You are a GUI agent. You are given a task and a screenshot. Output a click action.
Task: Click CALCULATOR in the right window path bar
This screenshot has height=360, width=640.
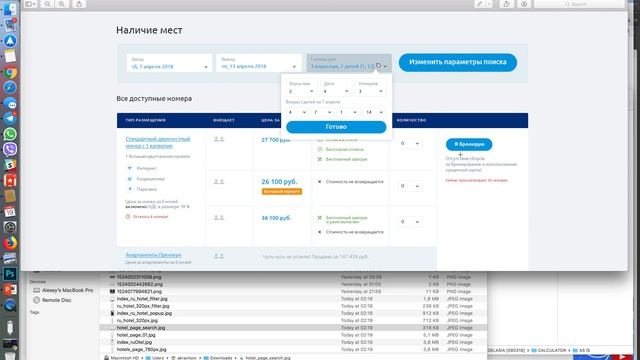(x=549, y=350)
